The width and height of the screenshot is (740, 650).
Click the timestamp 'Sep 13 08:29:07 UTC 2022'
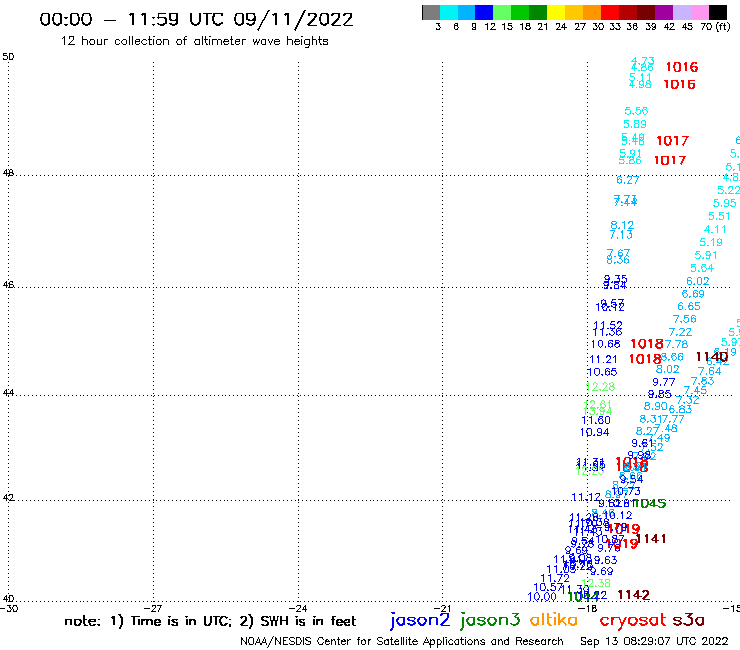pyautogui.click(x=654, y=642)
